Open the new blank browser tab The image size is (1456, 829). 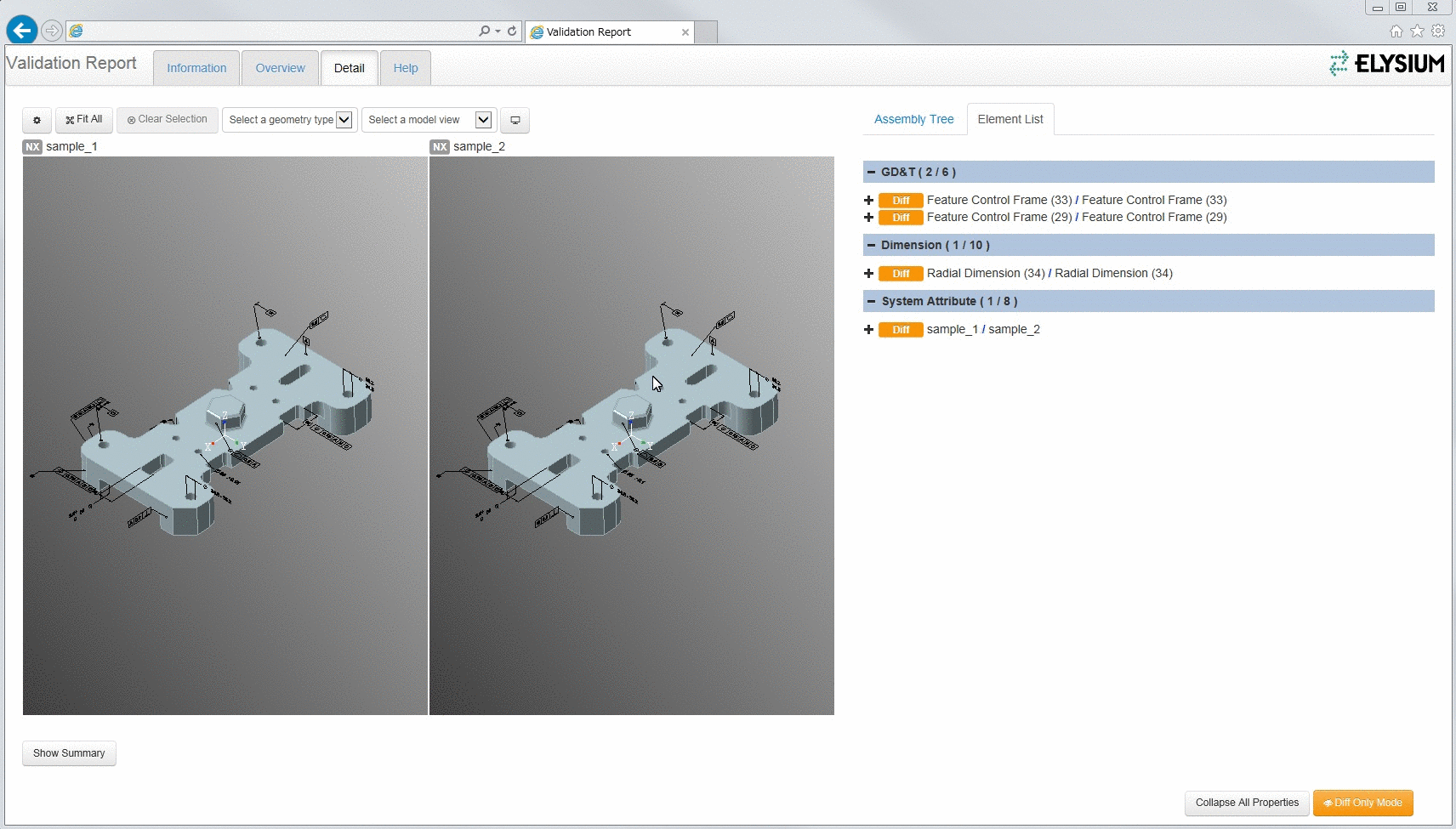coord(706,32)
